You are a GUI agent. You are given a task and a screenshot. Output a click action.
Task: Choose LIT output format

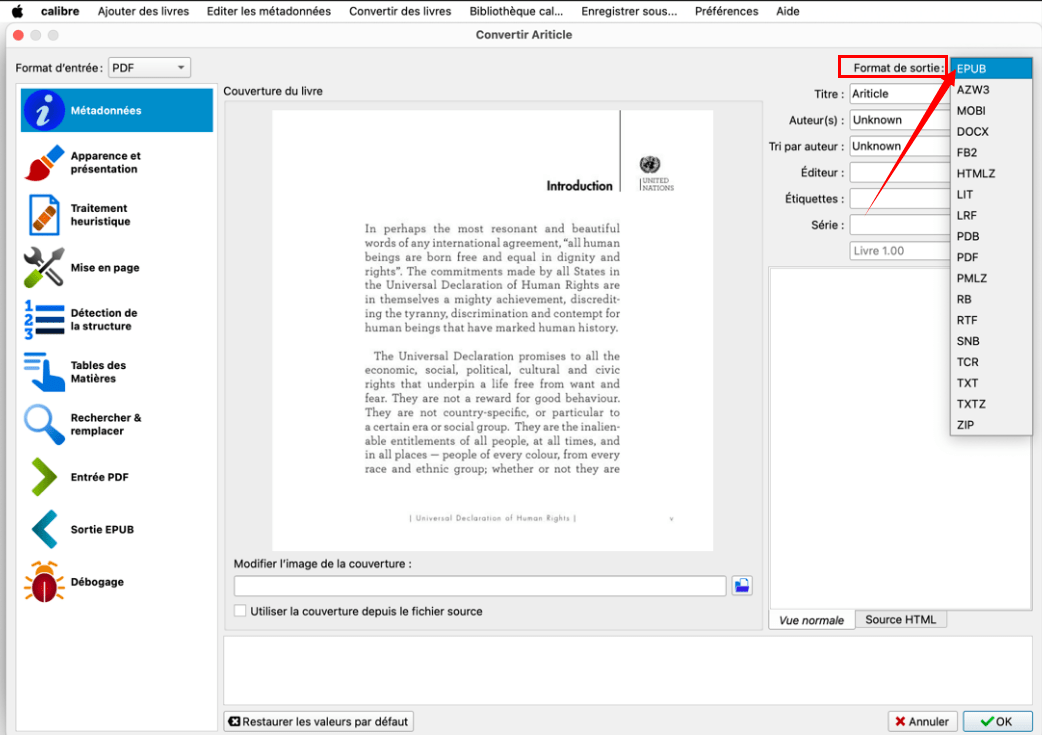click(x=991, y=194)
